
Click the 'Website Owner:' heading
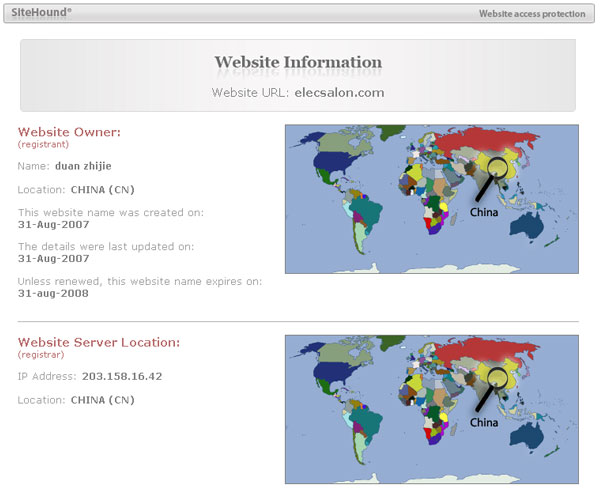click(x=69, y=132)
